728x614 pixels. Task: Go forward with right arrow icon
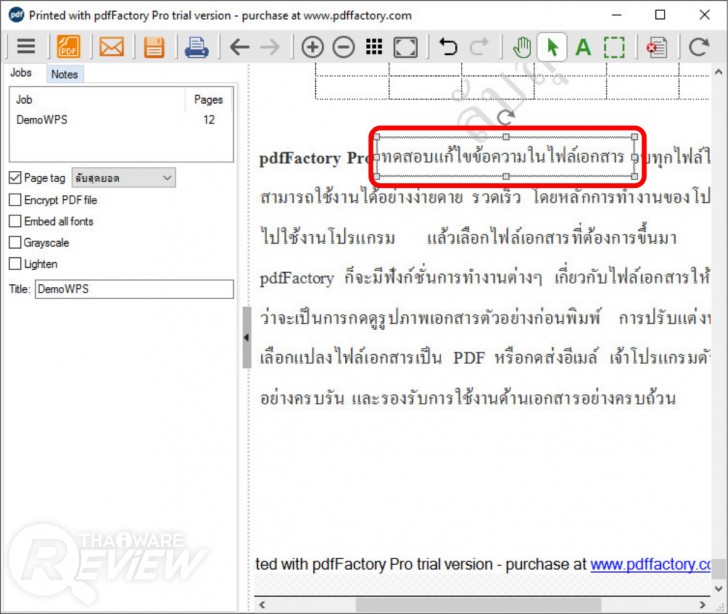(x=270, y=47)
